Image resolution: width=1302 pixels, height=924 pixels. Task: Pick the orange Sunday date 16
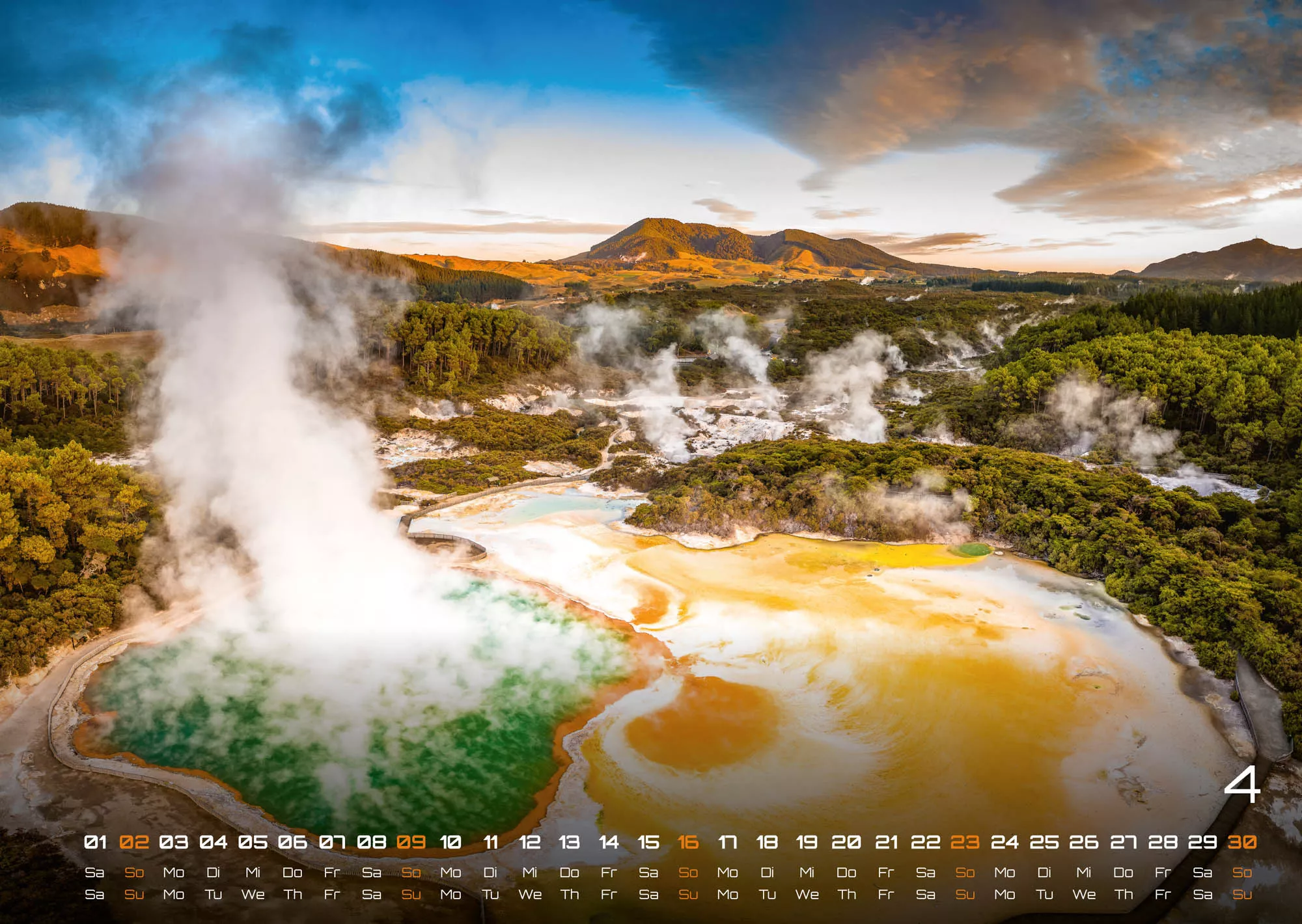pos(688,843)
